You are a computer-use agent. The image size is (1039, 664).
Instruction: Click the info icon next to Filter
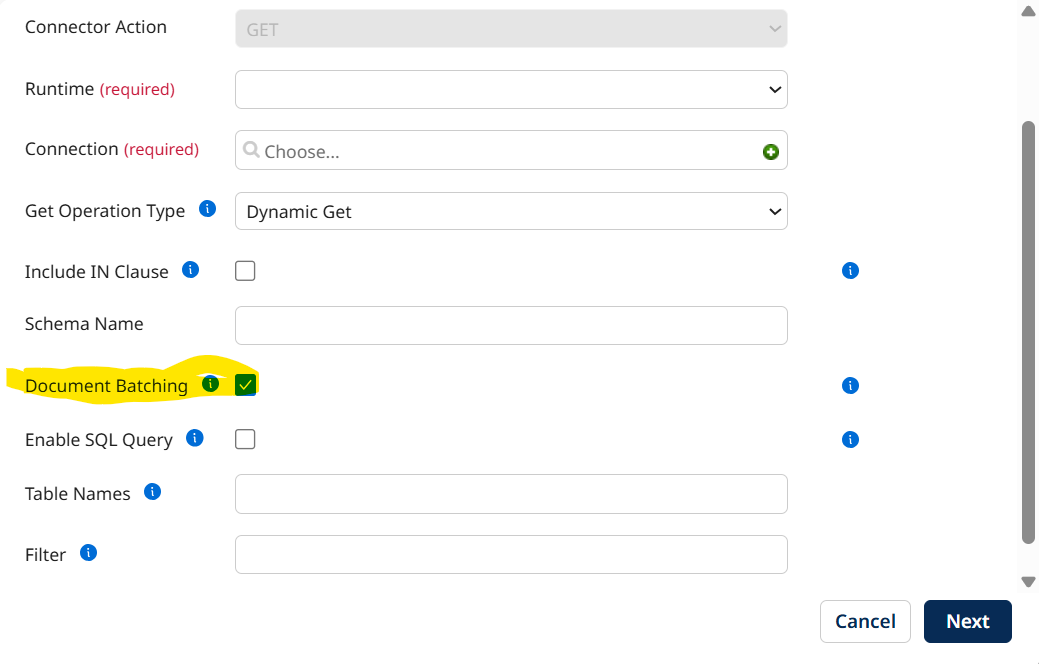[88, 552]
